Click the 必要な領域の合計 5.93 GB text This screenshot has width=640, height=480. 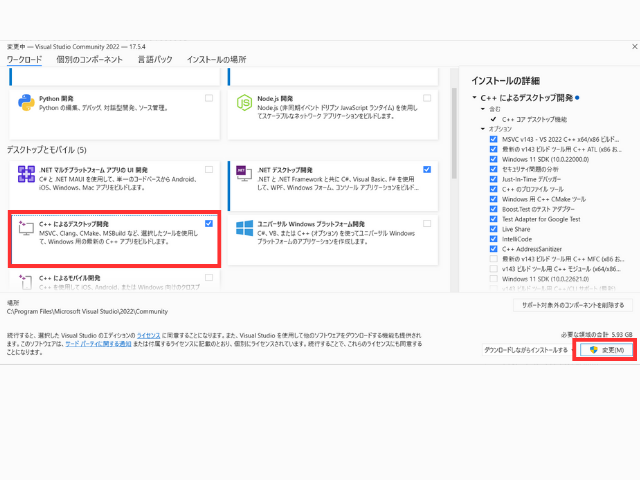[597, 335]
